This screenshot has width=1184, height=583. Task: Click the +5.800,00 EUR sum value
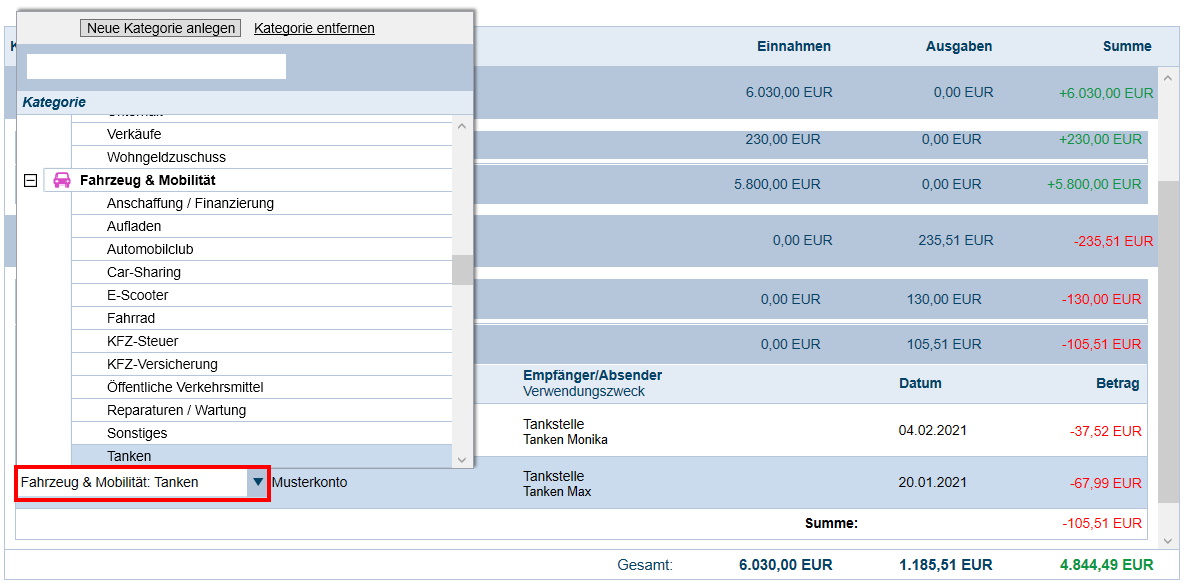tap(1094, 184)
